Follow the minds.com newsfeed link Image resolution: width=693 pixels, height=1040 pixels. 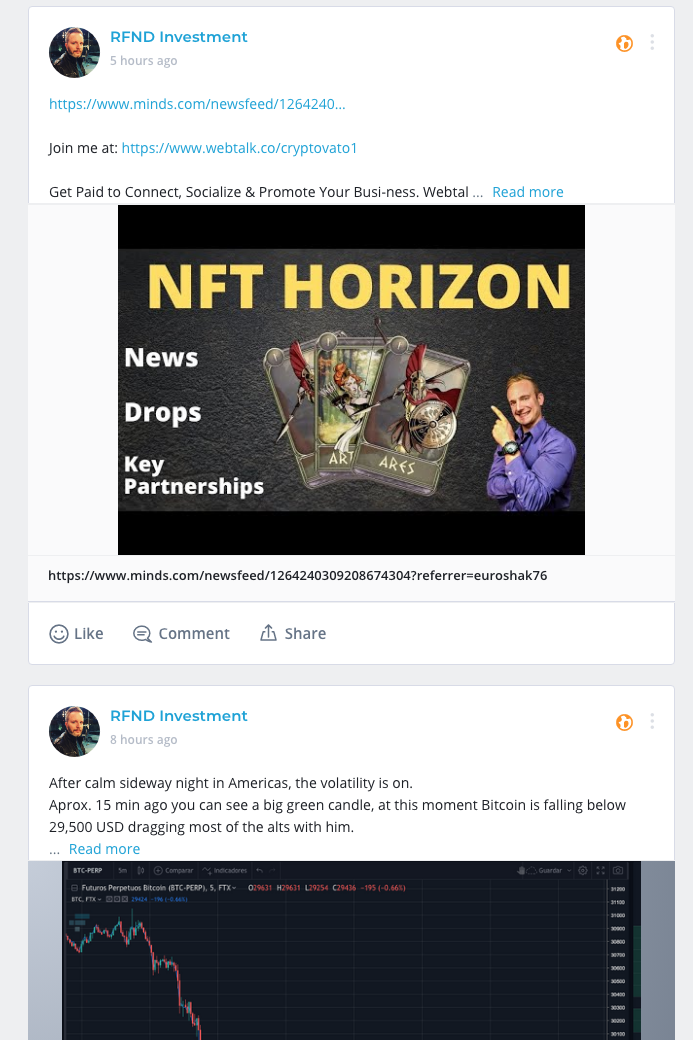pyautogui.click(x=197, y=104)
